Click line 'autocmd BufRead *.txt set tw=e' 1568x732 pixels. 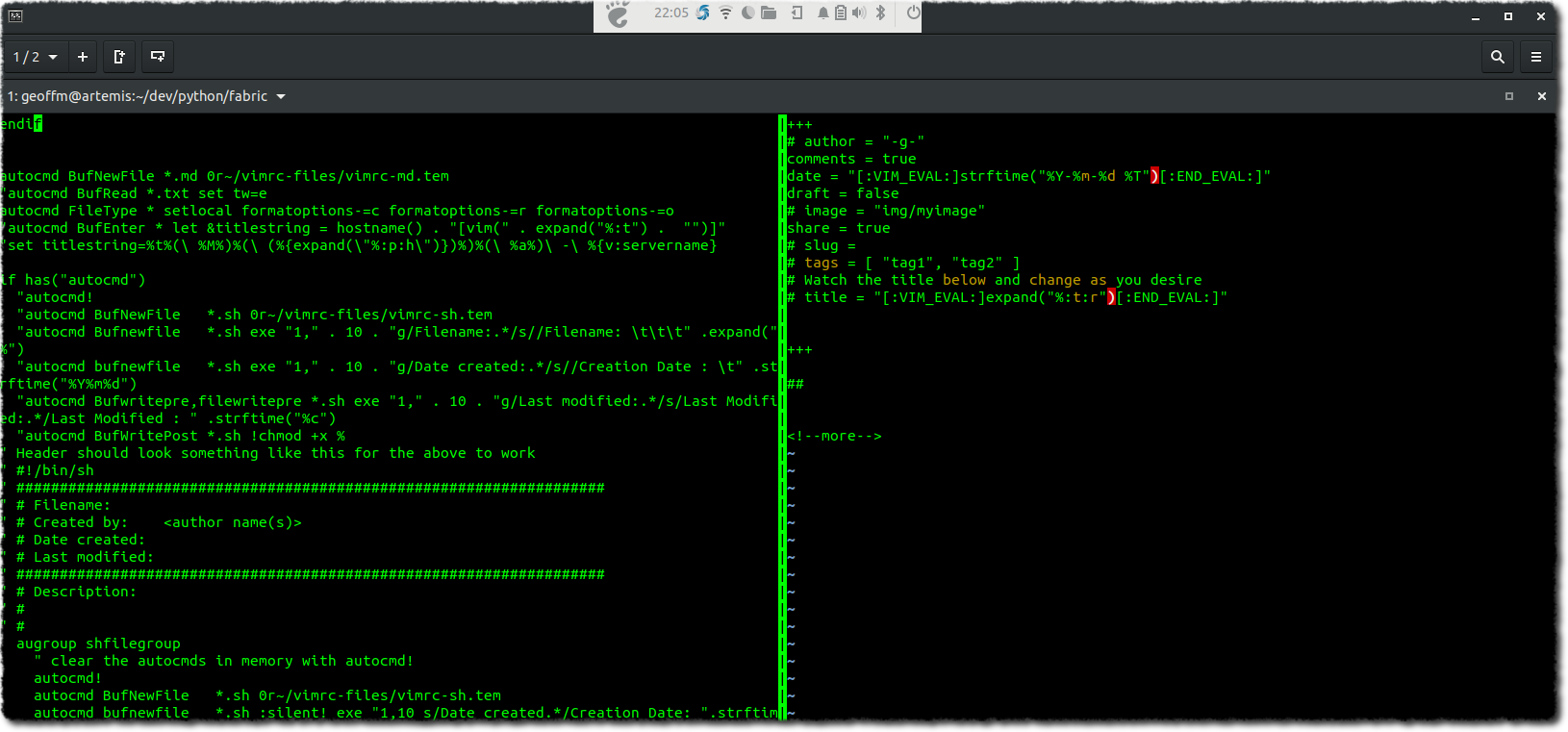tap(135, 193)
